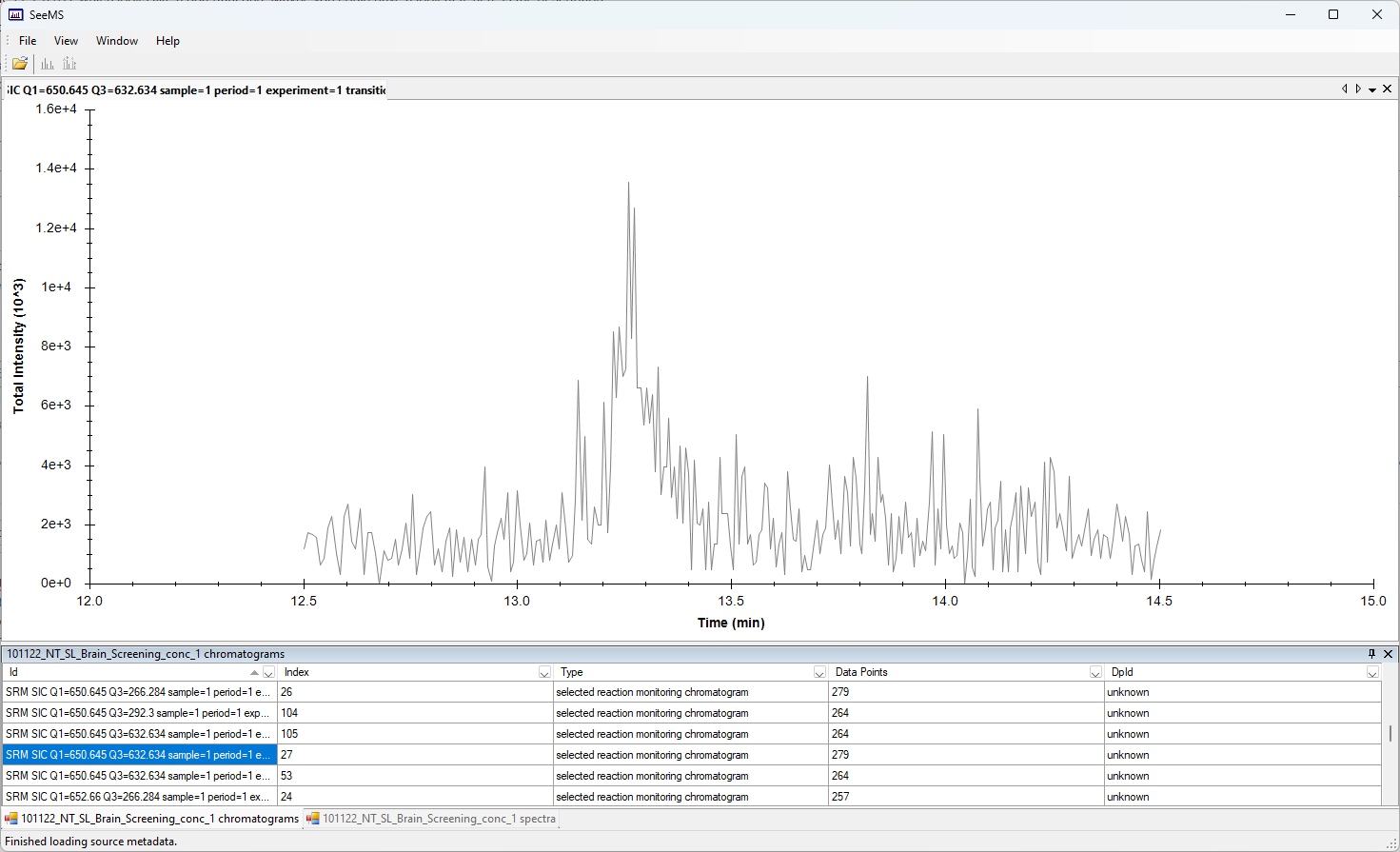Select the Q3=292.3 chromatogram row
Viewport: 1400px width, 852px height.
click(138, 713)
